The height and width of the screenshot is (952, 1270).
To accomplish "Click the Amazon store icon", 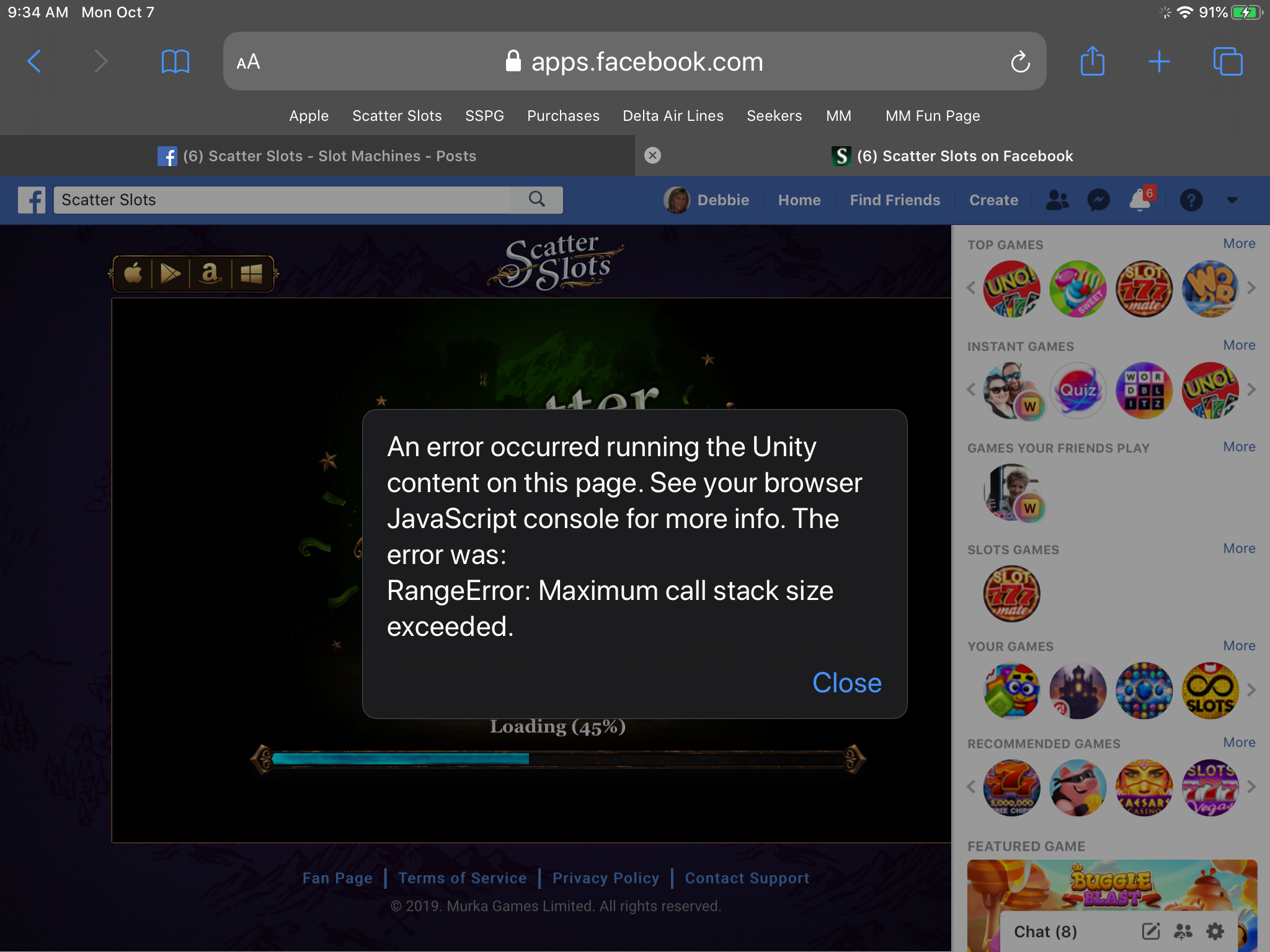I will [x=210, y=273].
